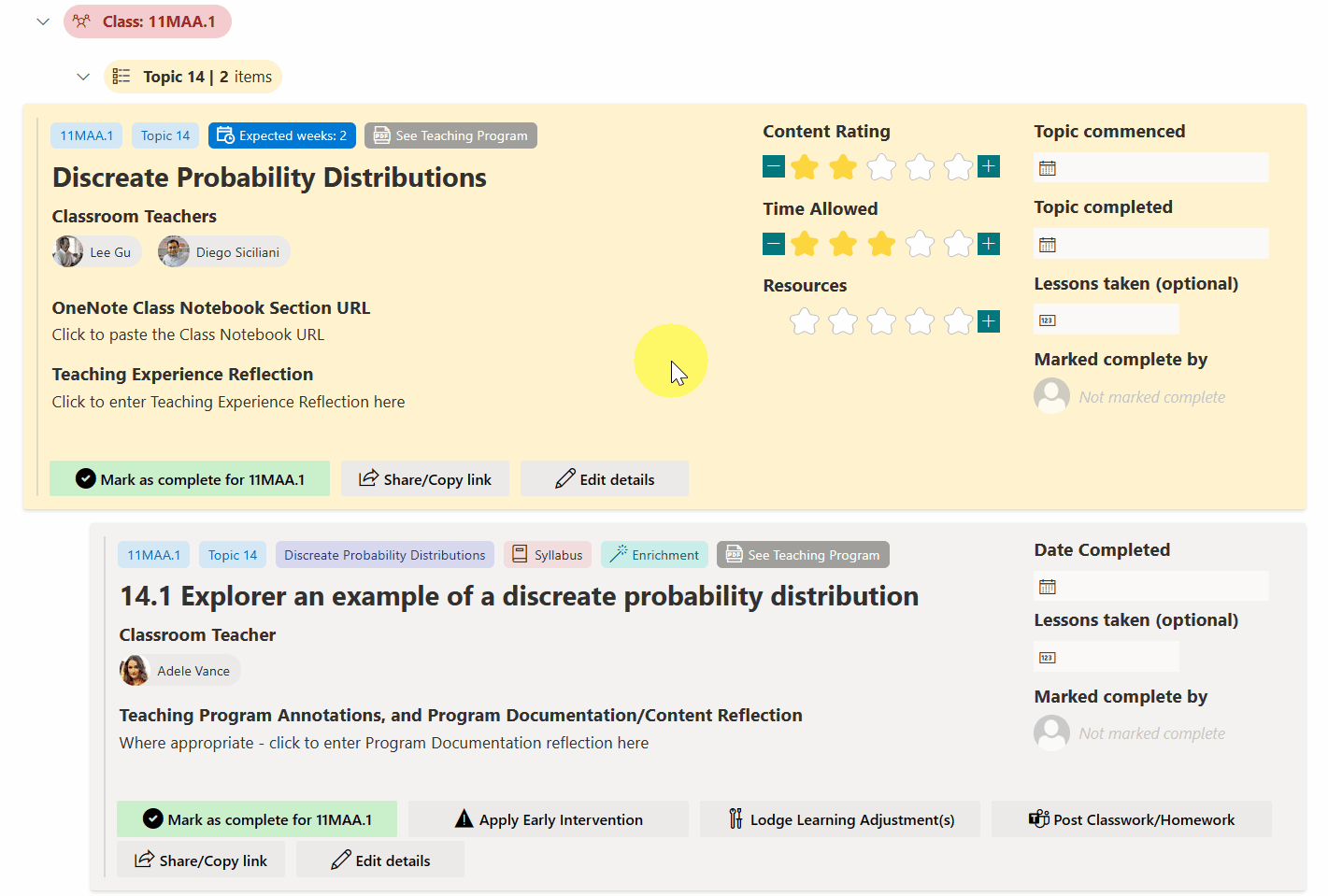
Task: Click Edit details in lesson card
Action: point(380,860)
